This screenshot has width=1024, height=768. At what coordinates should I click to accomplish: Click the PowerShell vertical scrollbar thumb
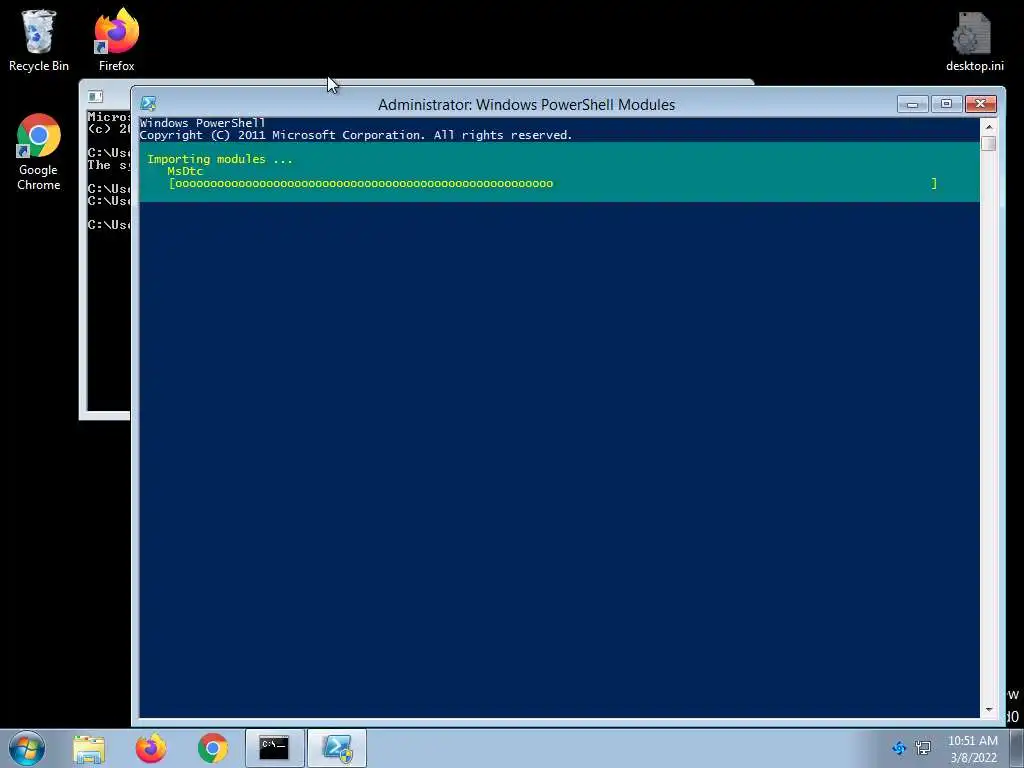click(988, 144)
